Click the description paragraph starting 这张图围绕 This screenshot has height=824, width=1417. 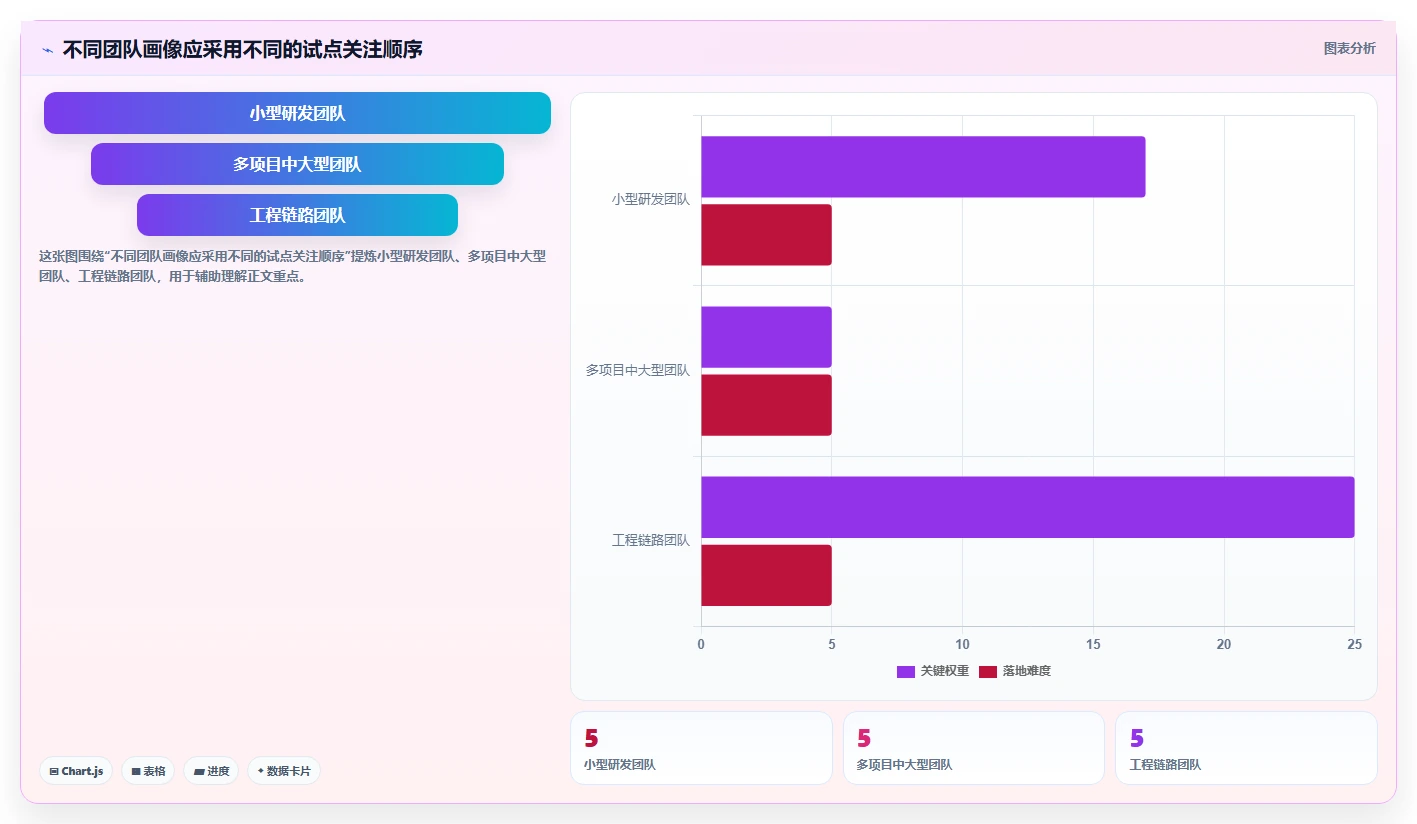click(x=292, y=266)
